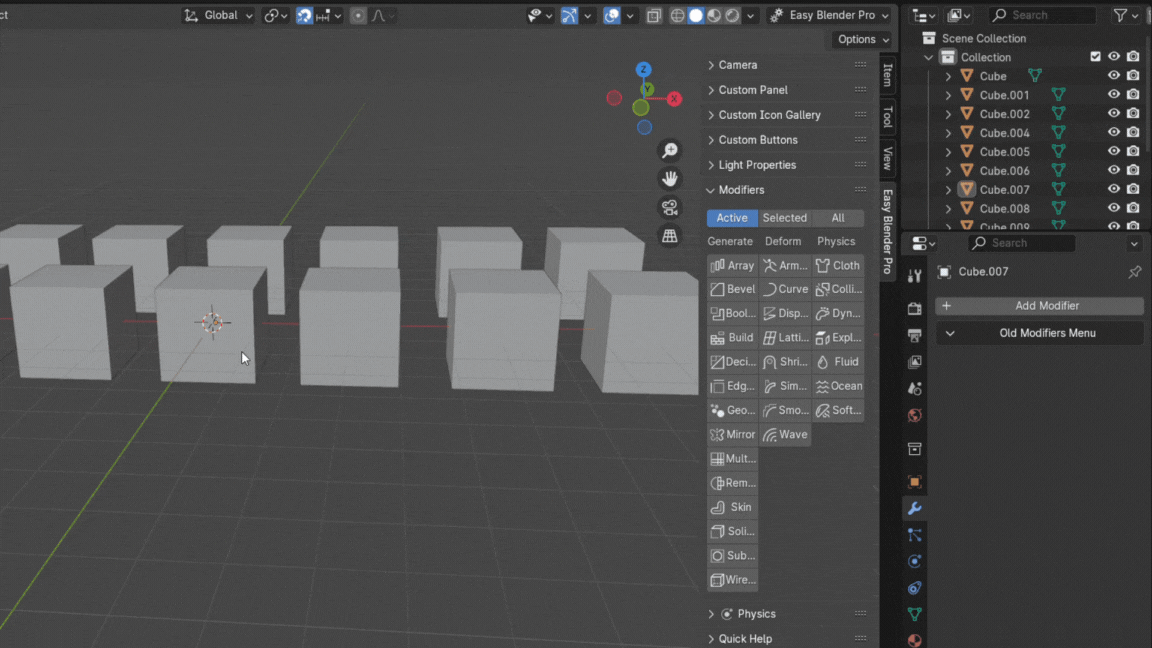The width and height of the screenshot is (1152, 648).
Task: Click the Add Modifier button
Action: (1039, 306)
